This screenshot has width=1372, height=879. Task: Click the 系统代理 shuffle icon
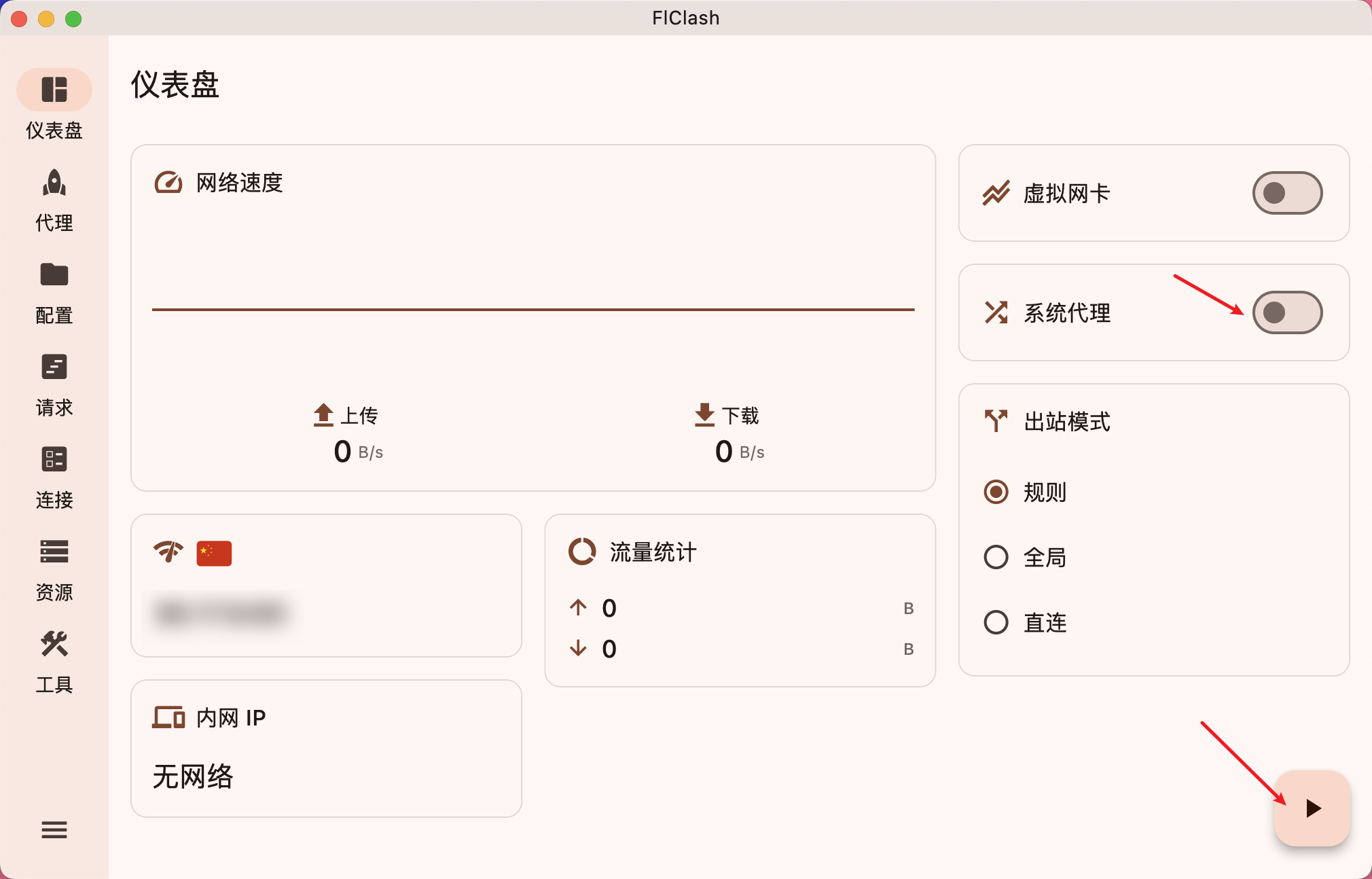996,312
